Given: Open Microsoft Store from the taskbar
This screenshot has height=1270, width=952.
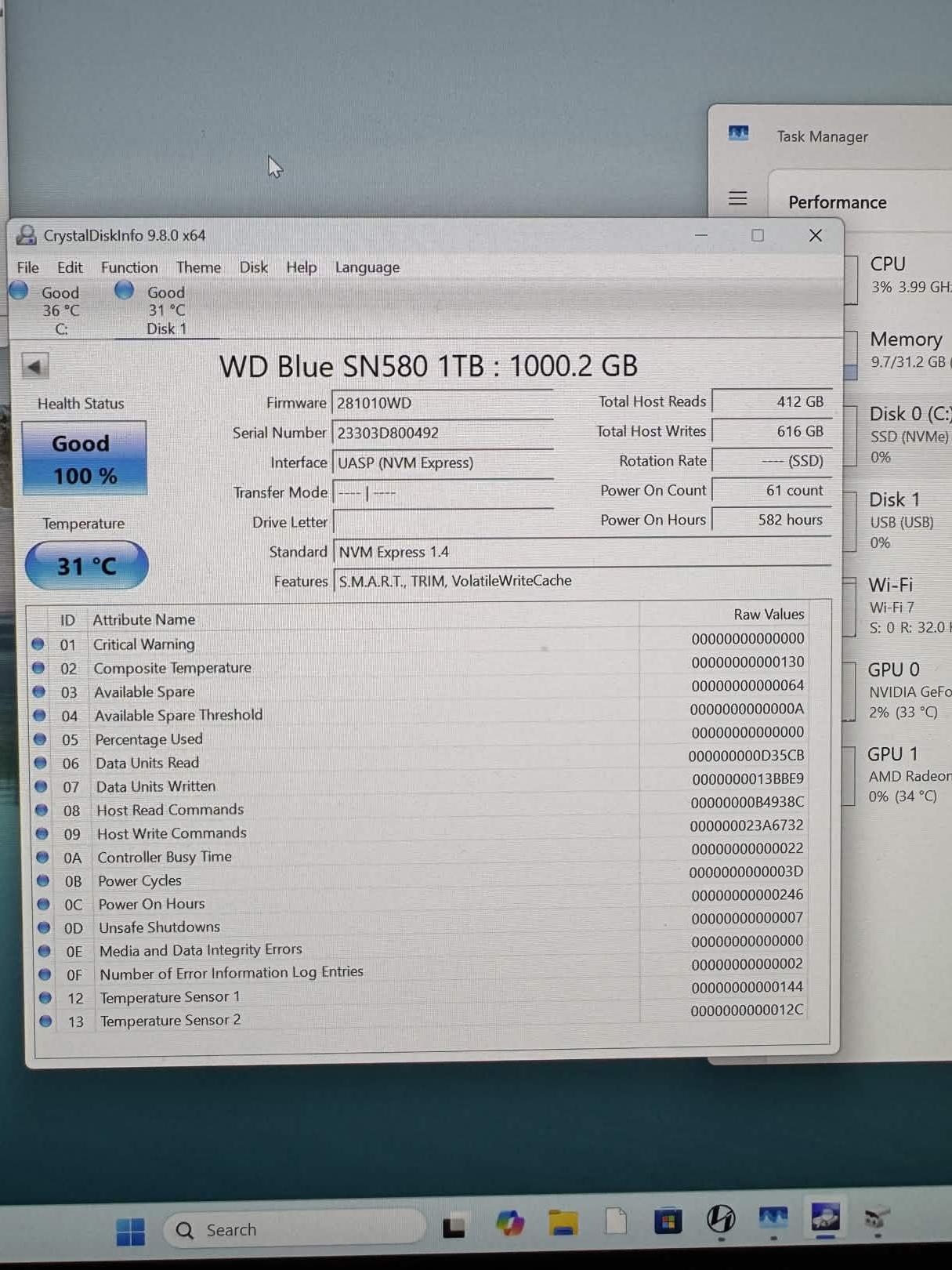Looking at the screenshot, I should click(668, 1221).
